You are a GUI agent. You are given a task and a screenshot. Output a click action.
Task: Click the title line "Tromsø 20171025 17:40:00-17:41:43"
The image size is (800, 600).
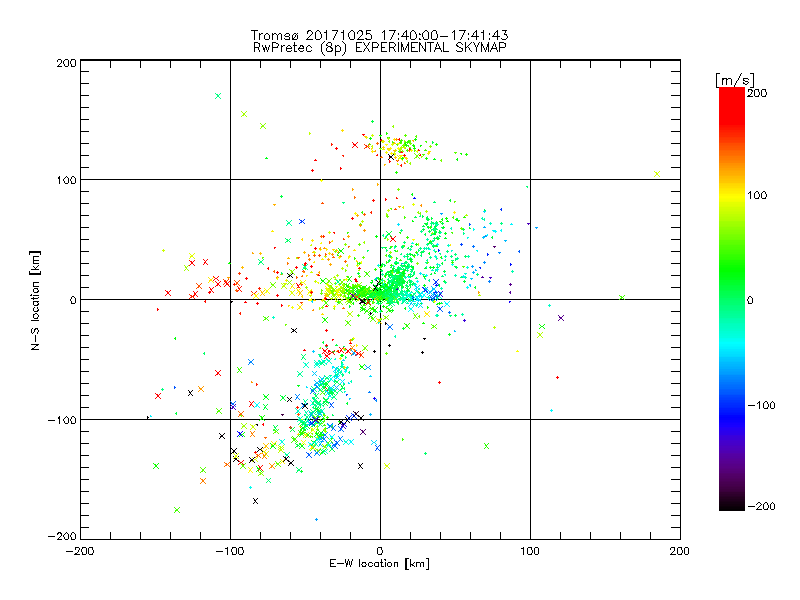coord(379,35)
